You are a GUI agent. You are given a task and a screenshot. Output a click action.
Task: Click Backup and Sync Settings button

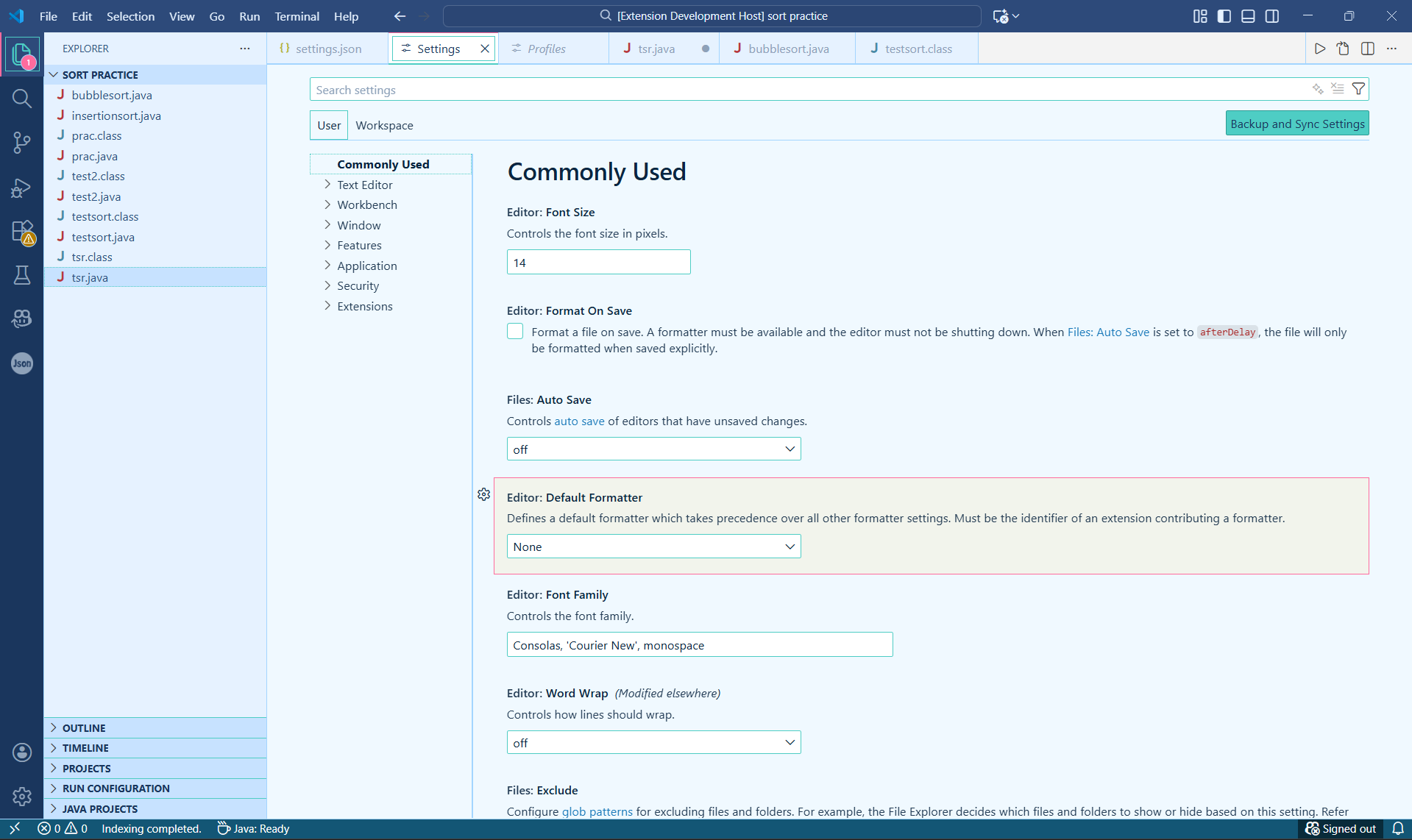[1297, 124]
